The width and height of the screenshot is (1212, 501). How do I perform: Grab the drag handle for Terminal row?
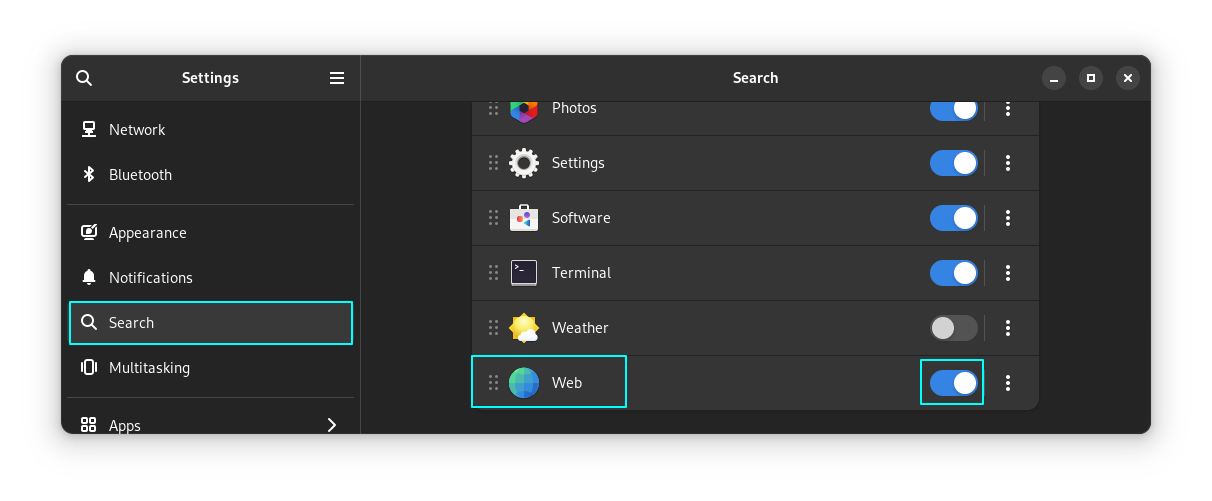(493, 273)
